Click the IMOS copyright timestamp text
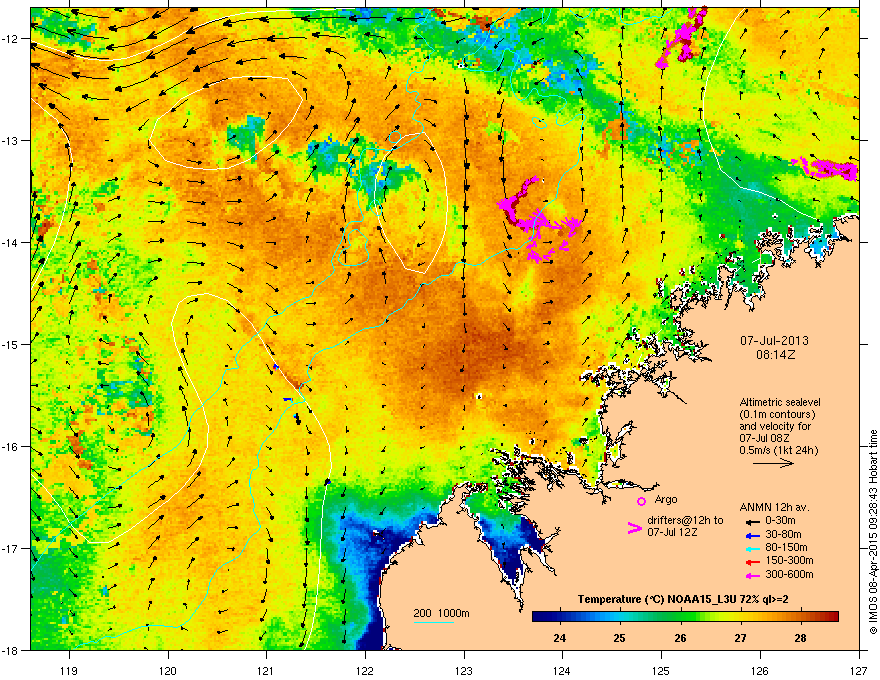This screenshot has width=880, height=680. pos(873,532)
